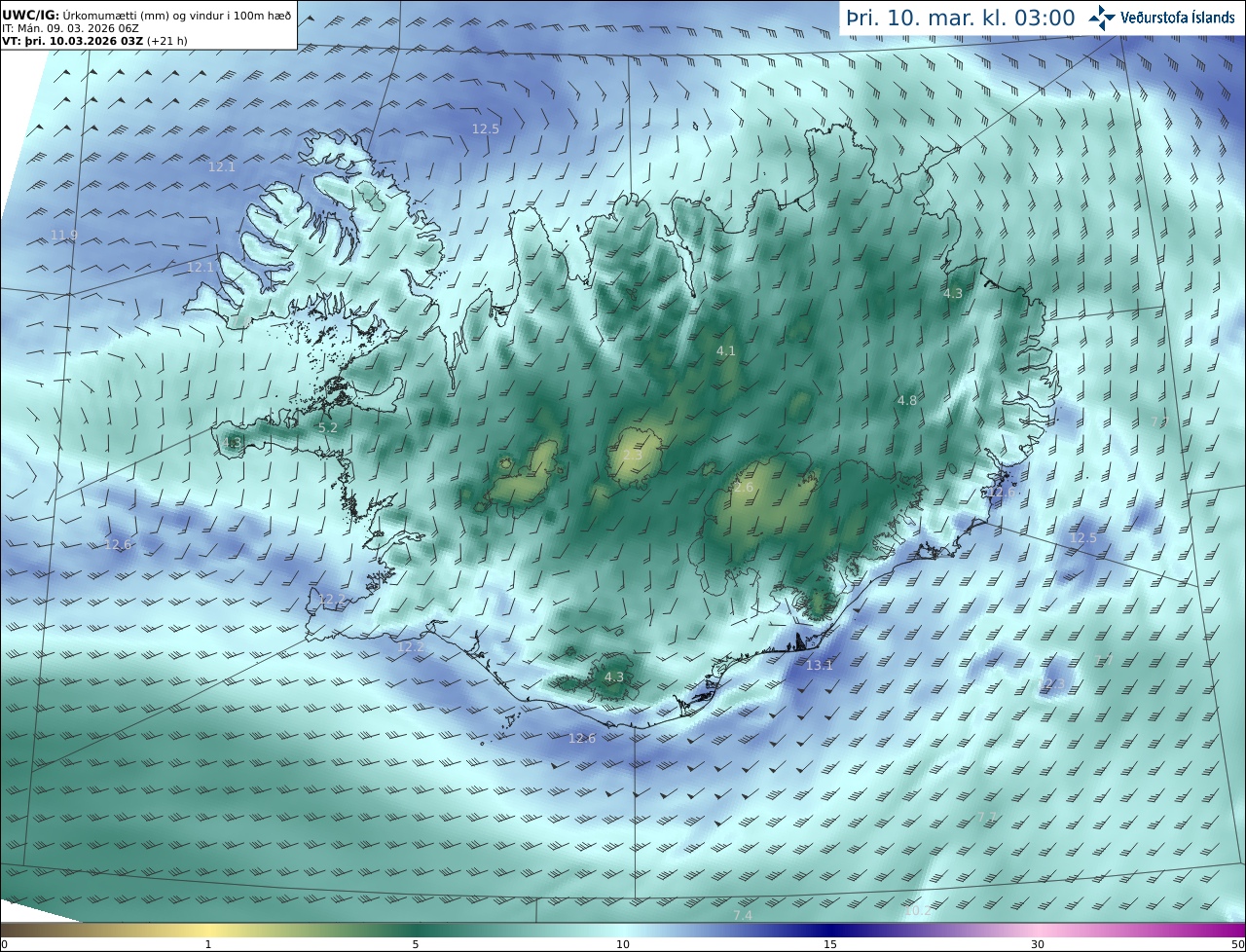The width and height of the screenshot is (1246, 952).
Task: Click the 1 tick label on the colorbar
Action: (x=208, y=944)
